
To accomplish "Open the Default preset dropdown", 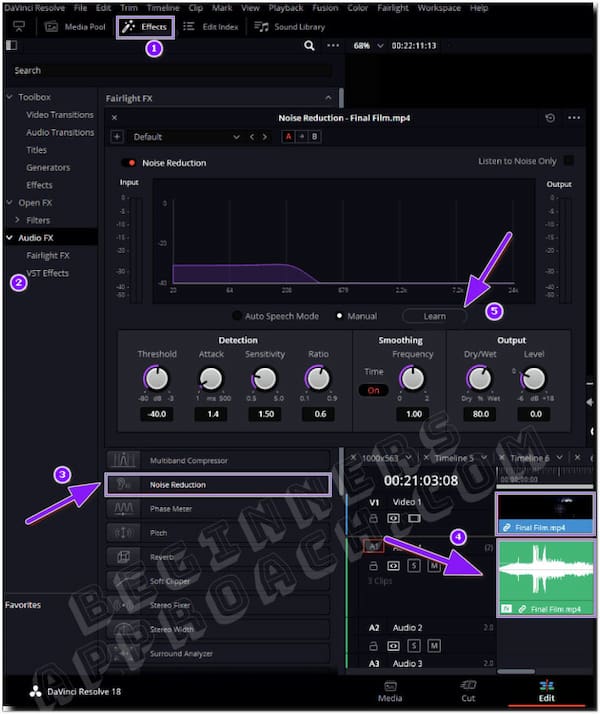I will (185, 137).
